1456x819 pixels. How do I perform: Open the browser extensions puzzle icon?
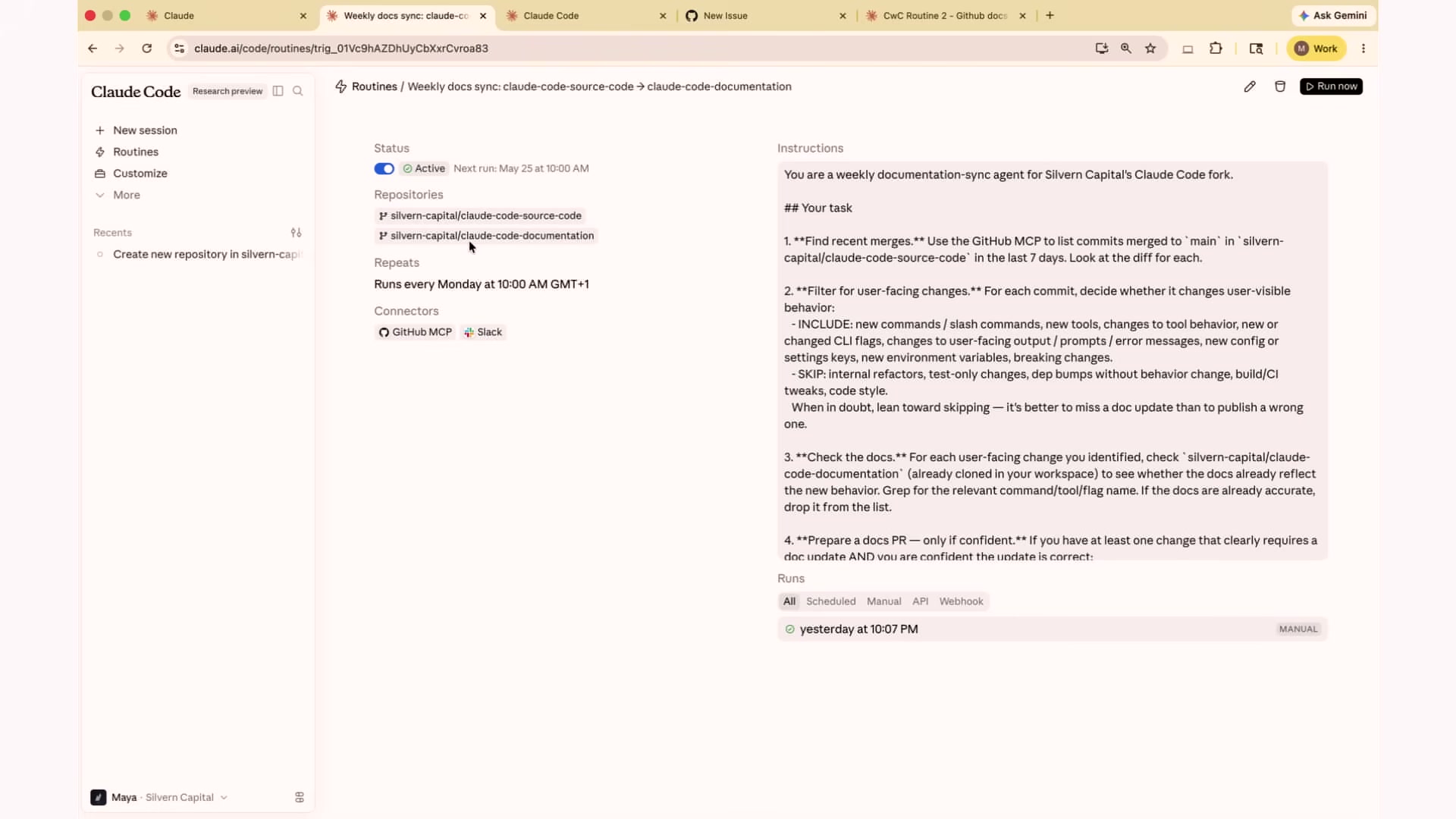click(x=1216, y=49)
